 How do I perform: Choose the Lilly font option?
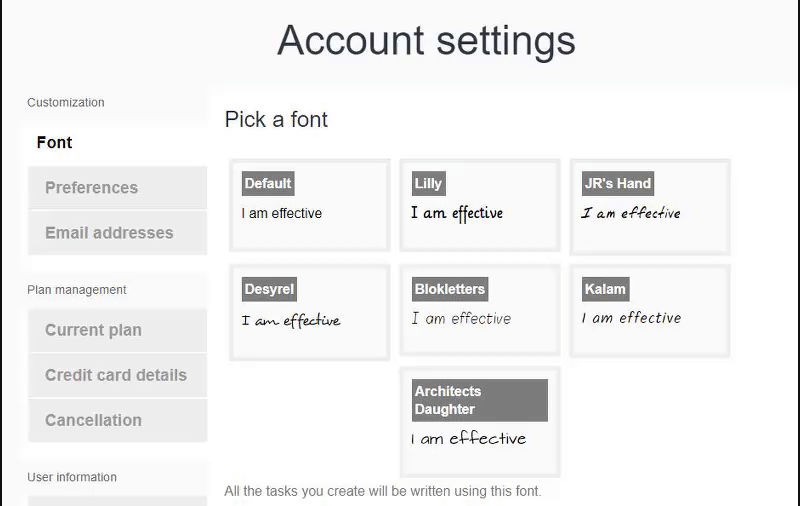pyautogui.click(x=480, y=205)
